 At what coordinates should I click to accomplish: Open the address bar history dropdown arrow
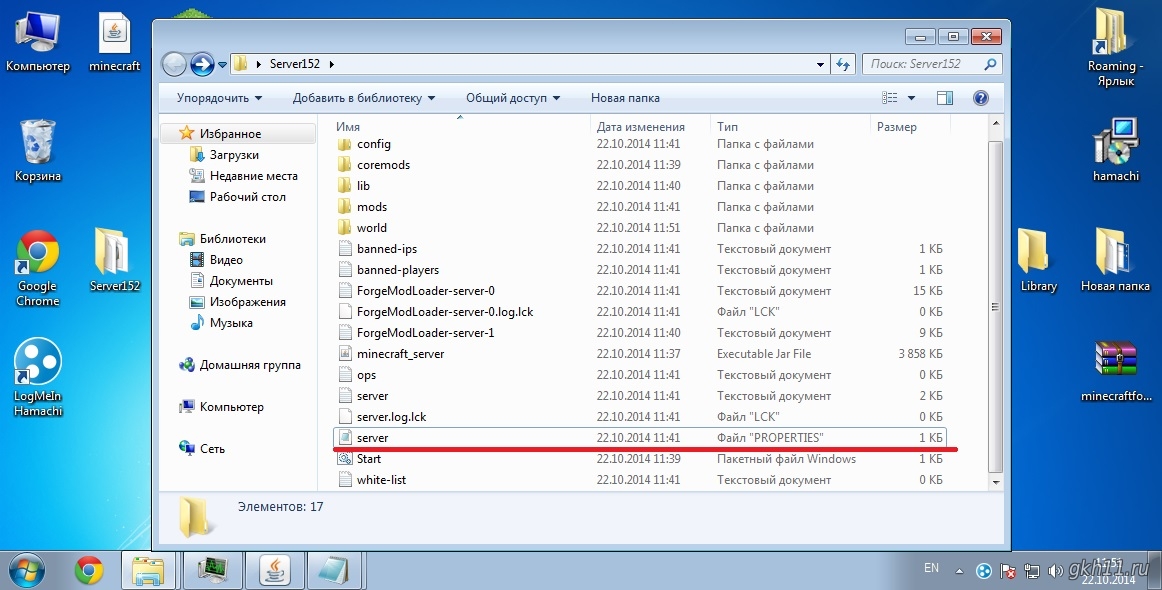click(820, 64)
